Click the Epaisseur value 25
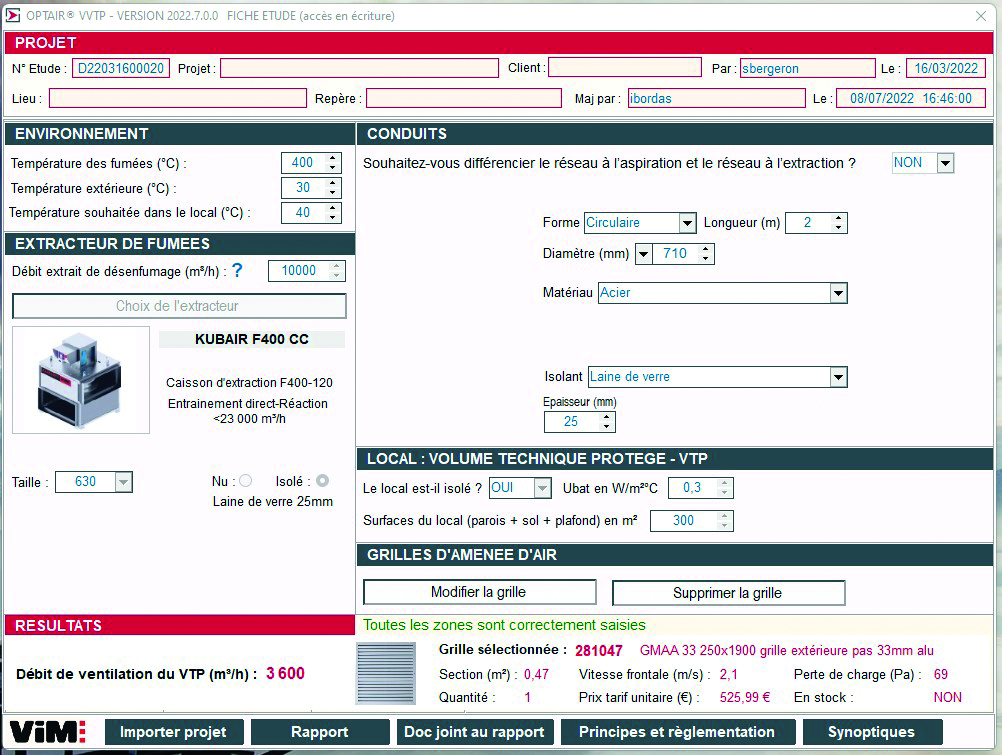The width and height of the screenshot is (1002, 755). pyautogui.click(x=571, y=422)
